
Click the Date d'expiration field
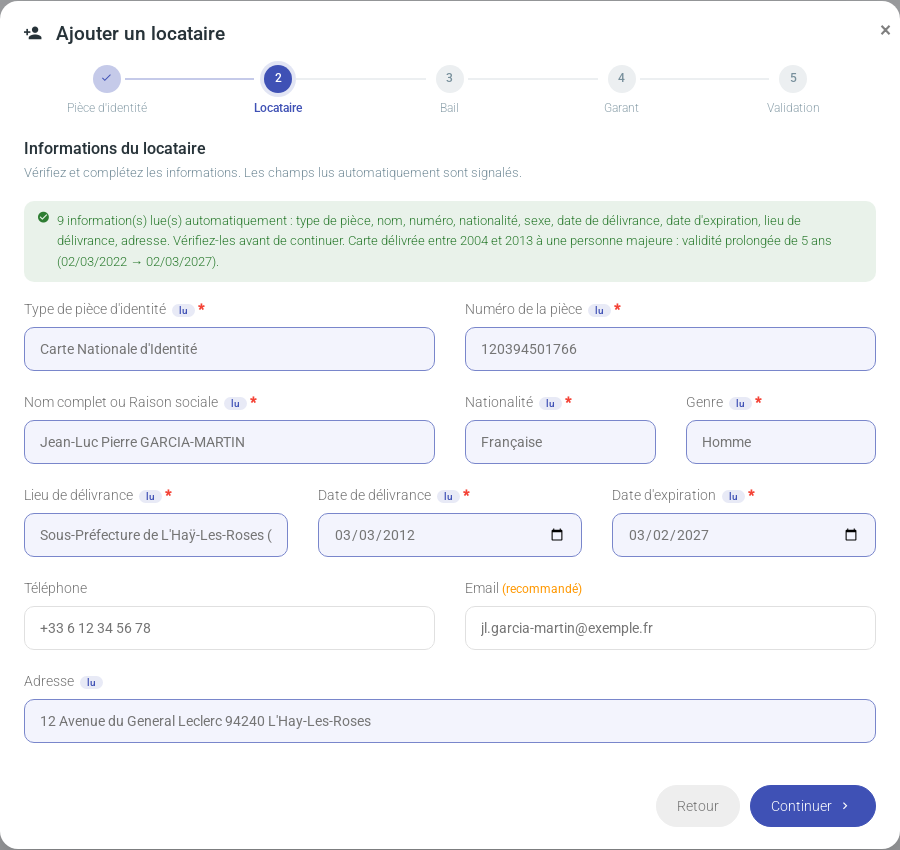click(743, 535)
